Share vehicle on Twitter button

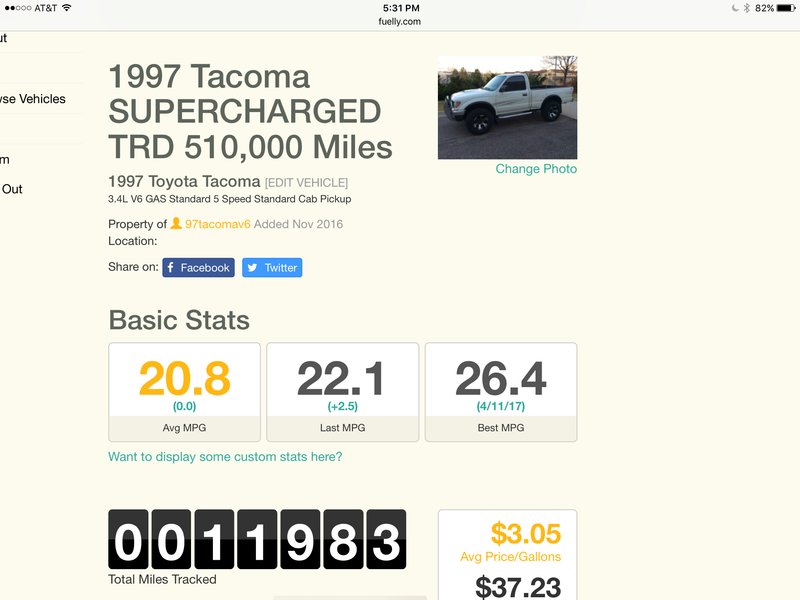(x=272, y=267)
